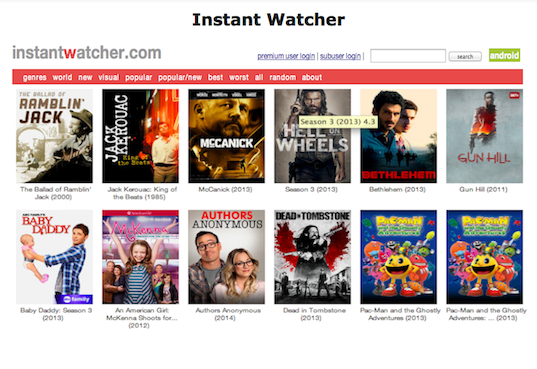Open the Authors Anonymous poster
537x369 pixels.
coord(226,257)
